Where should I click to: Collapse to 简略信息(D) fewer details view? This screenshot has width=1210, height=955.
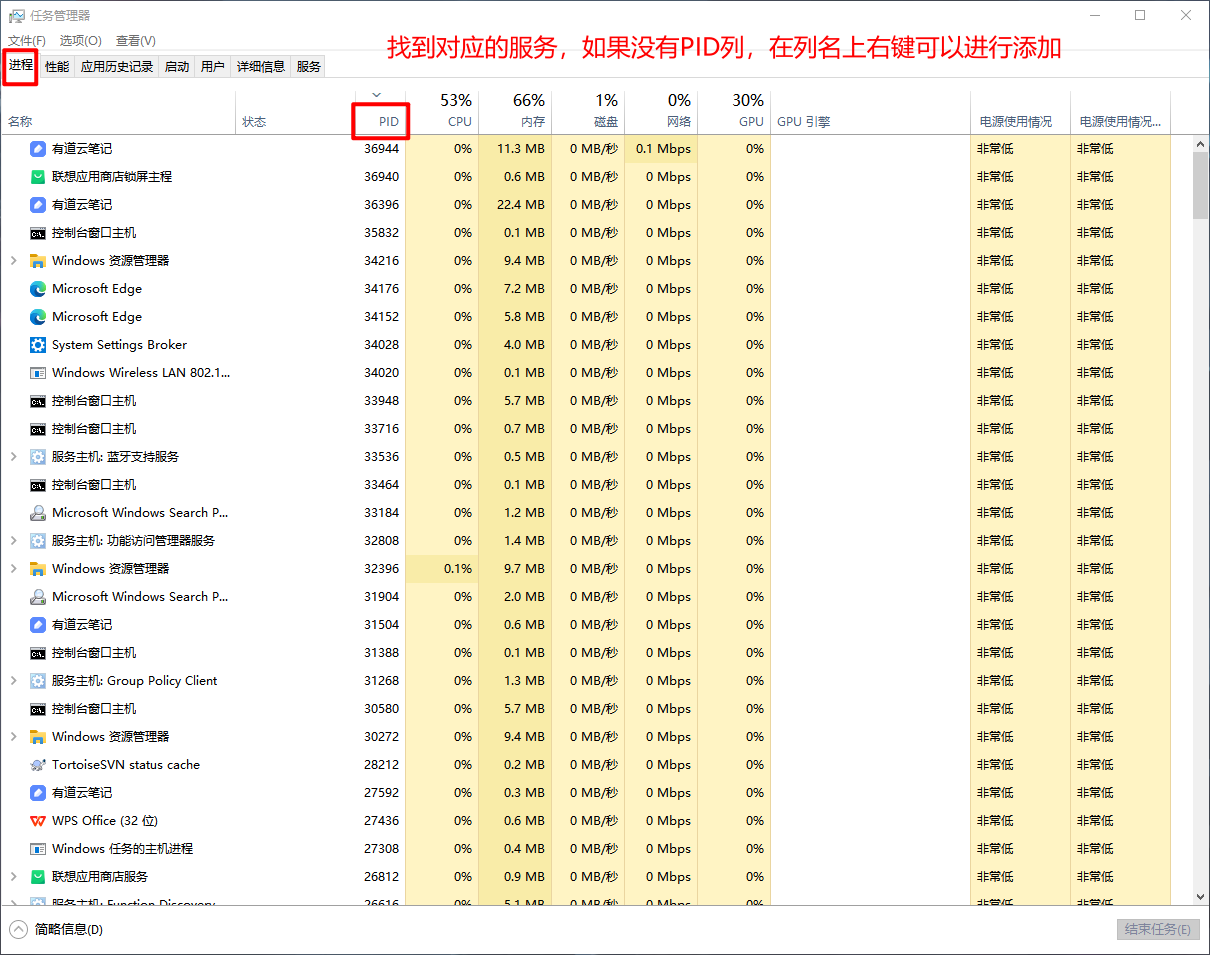tap(57, 929)
